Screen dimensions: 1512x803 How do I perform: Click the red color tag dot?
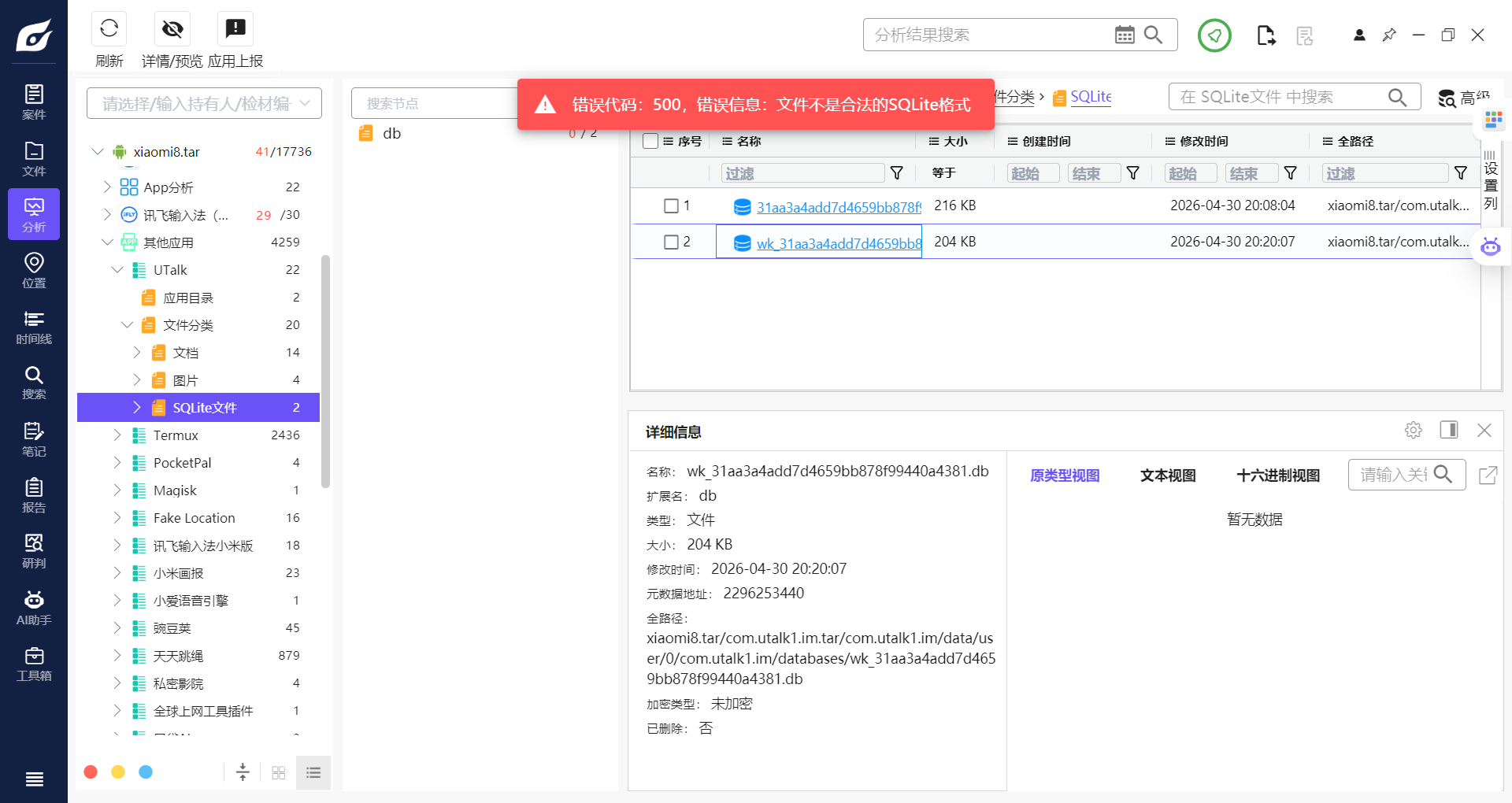point(91,772)
